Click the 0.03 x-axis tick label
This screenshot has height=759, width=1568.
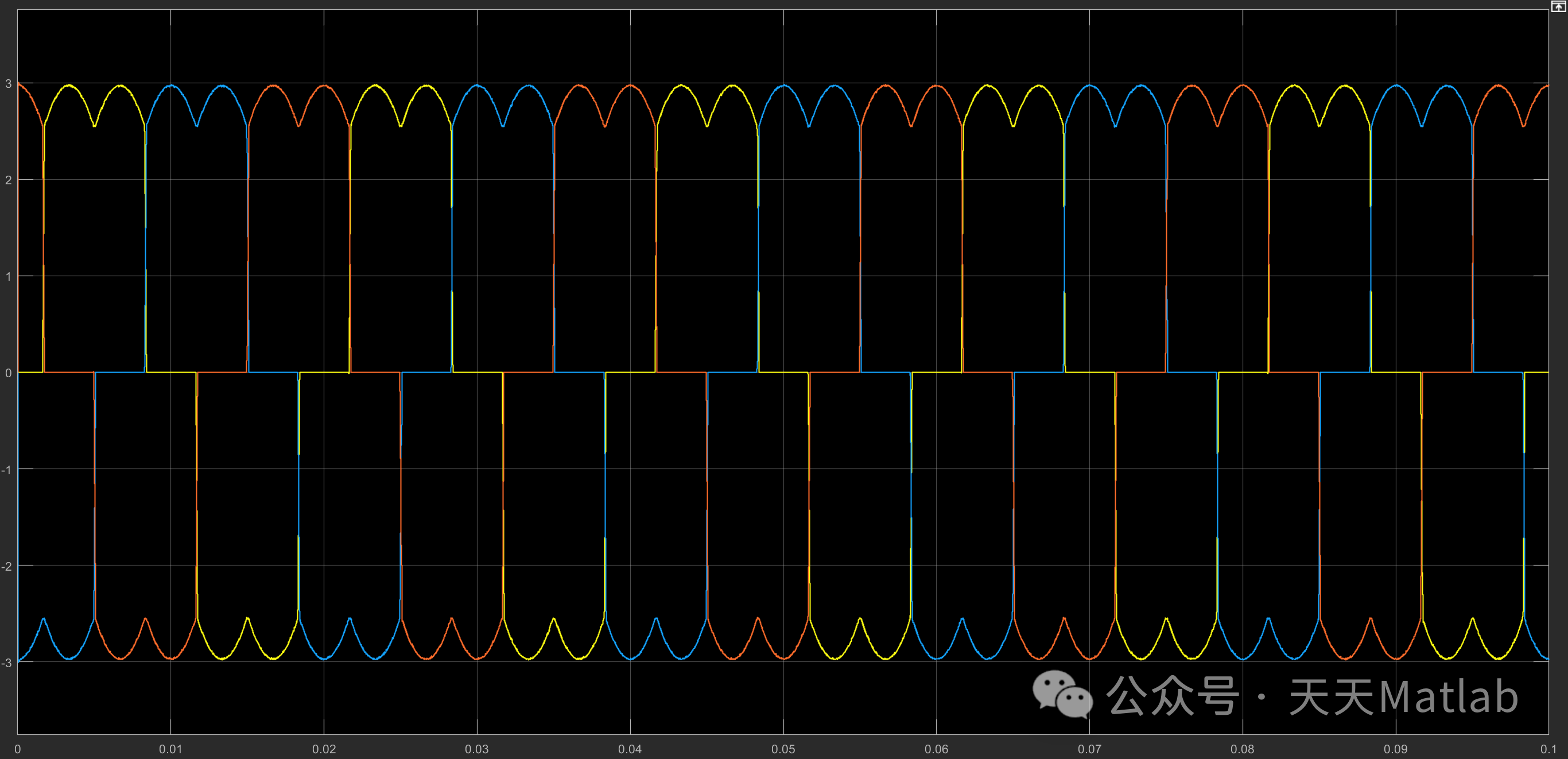476,749
